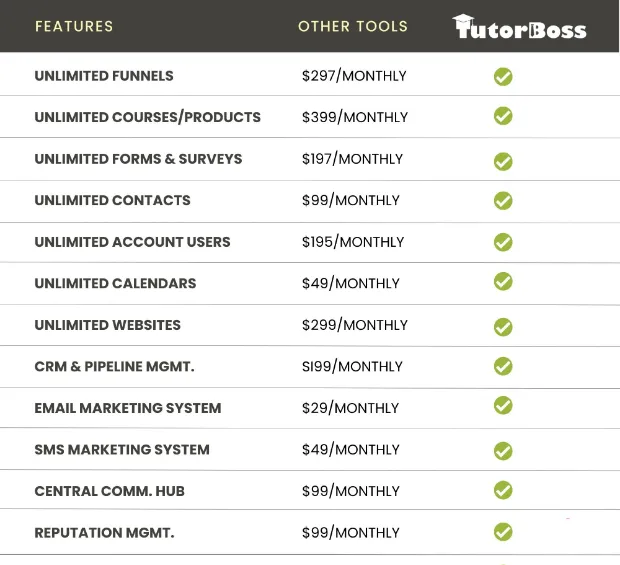The height and width of the screenshot is (565, 620).
Task: Click the $399/MONTHLY price for courses
Action: (355, 117)
